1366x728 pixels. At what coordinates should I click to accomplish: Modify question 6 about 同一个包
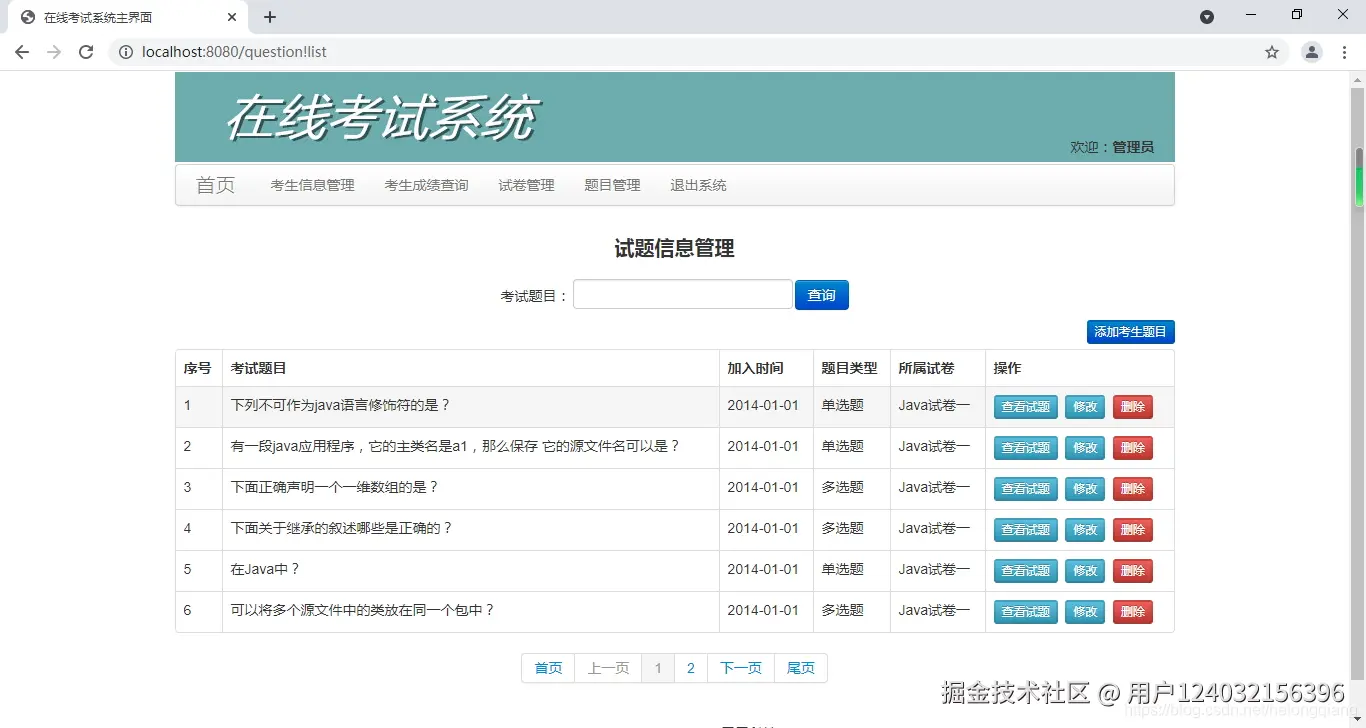click(x=1085, y=612)
